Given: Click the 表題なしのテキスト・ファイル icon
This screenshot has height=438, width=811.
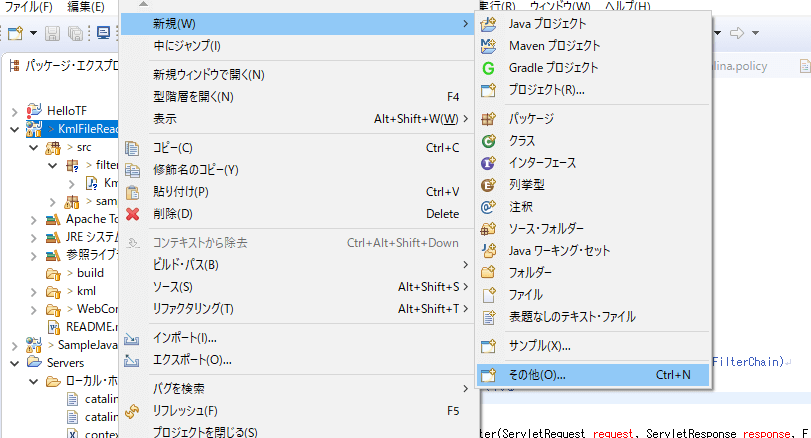Looking at the screenshot, I should 488,317.
